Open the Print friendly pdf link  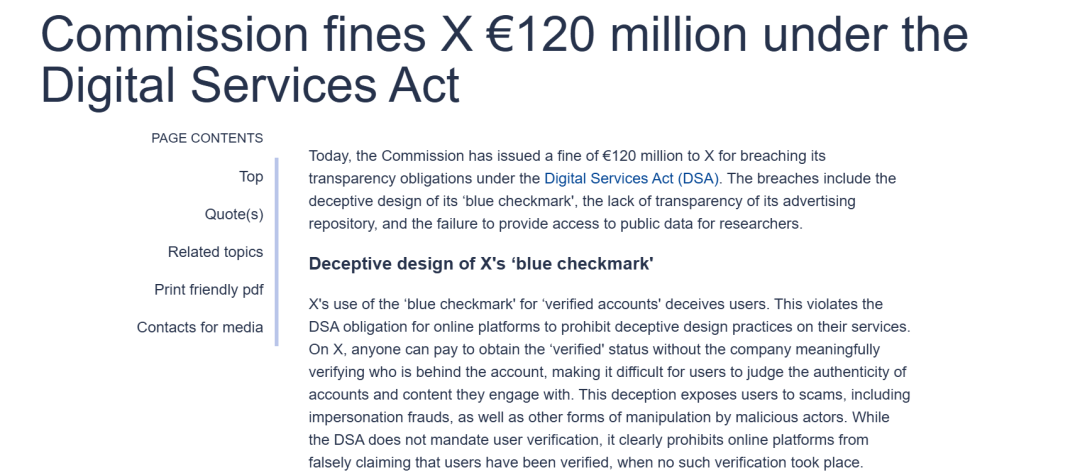(208, 290)
